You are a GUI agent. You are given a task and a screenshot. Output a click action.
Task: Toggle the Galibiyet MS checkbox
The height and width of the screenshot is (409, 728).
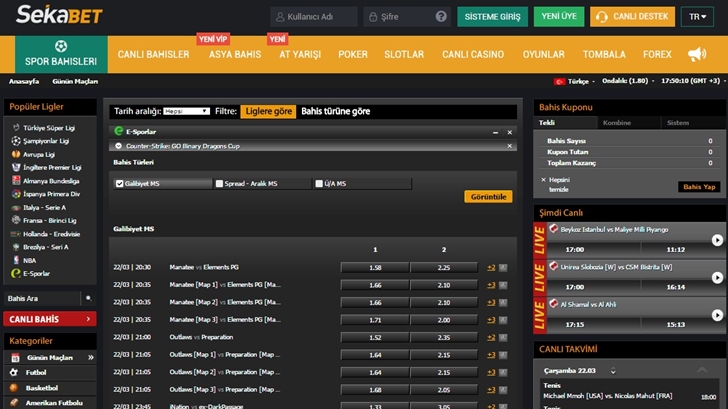coord(119,184)
